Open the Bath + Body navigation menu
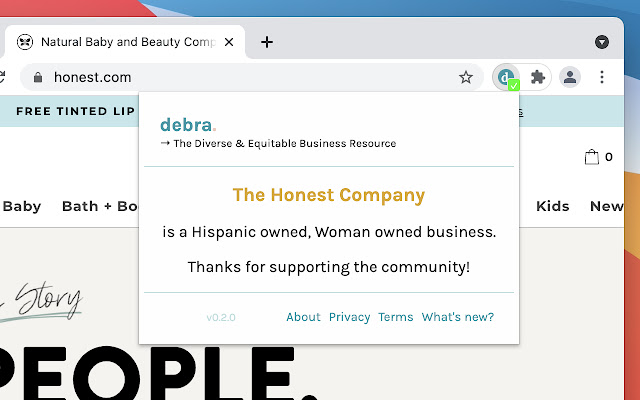The width and height of the screenshot is (640, 400). pyautogui.click(x=100, y=206)
